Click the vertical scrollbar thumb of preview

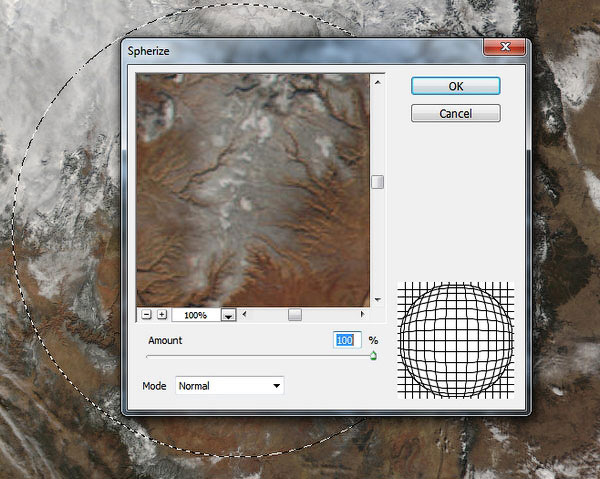pyautogui.click(x=378, y=182)
